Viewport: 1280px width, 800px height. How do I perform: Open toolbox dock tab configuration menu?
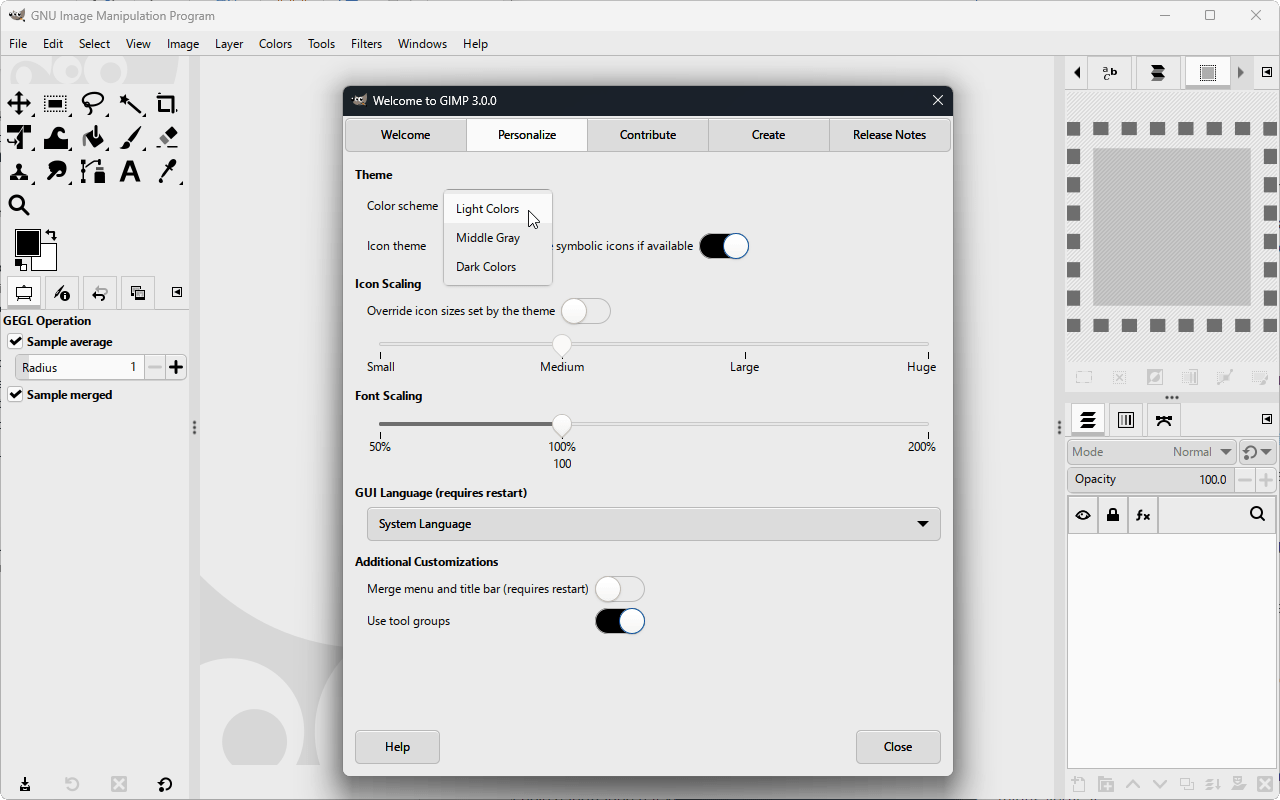177,292
